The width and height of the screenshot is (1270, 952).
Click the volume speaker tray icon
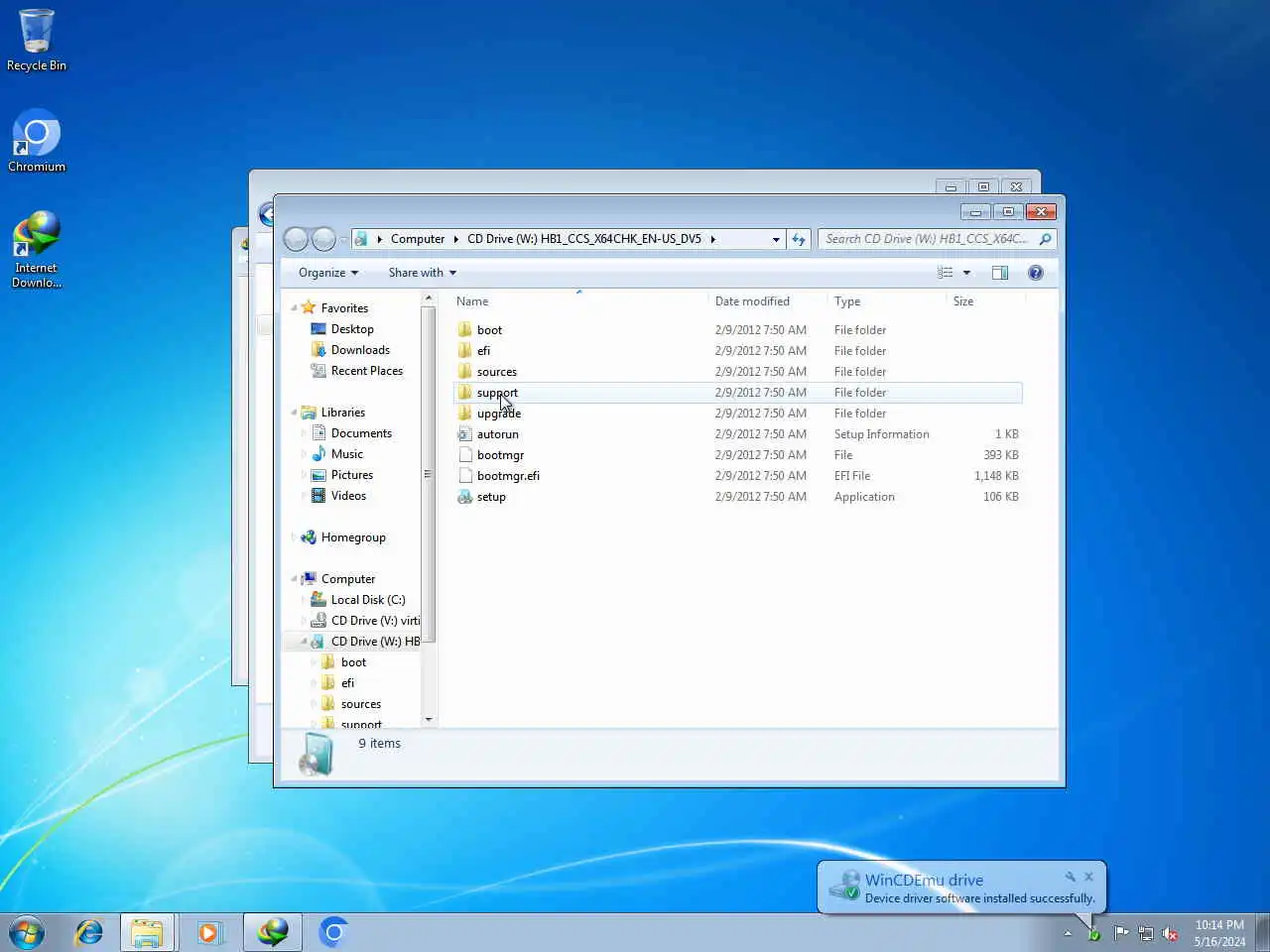1171,933
